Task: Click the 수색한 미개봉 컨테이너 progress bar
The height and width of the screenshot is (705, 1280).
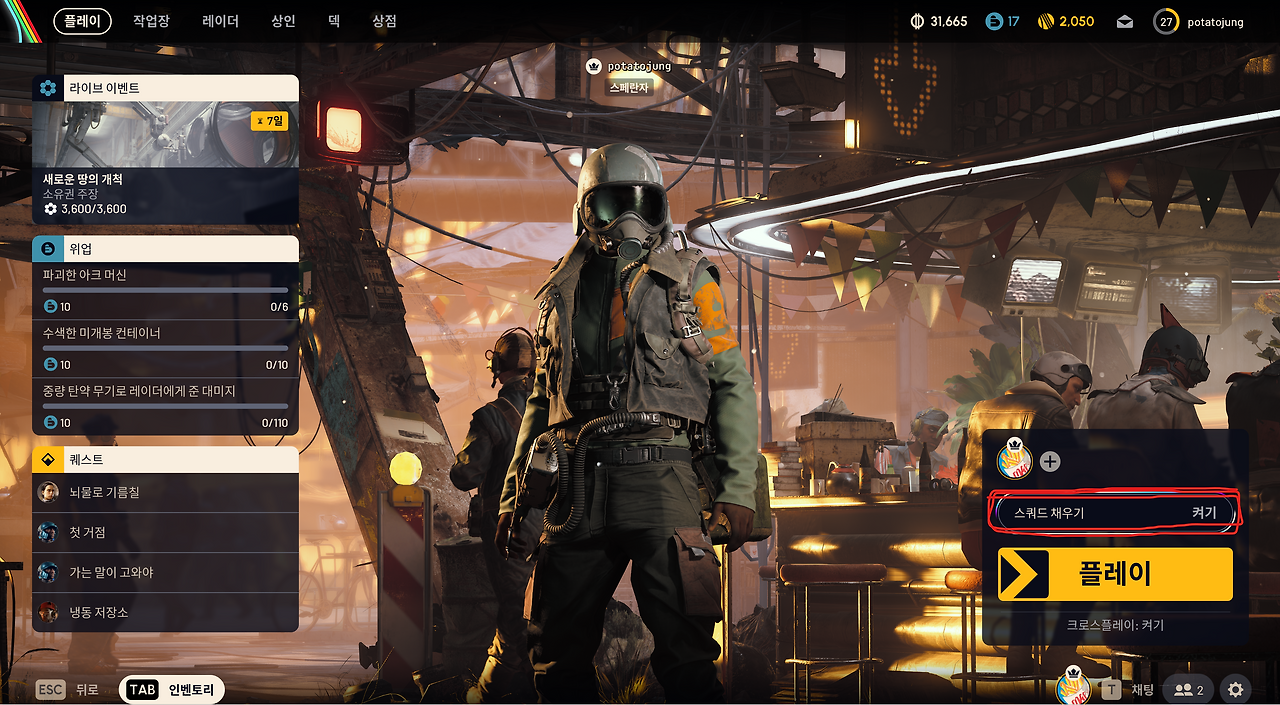Action: tap(166, 348)
